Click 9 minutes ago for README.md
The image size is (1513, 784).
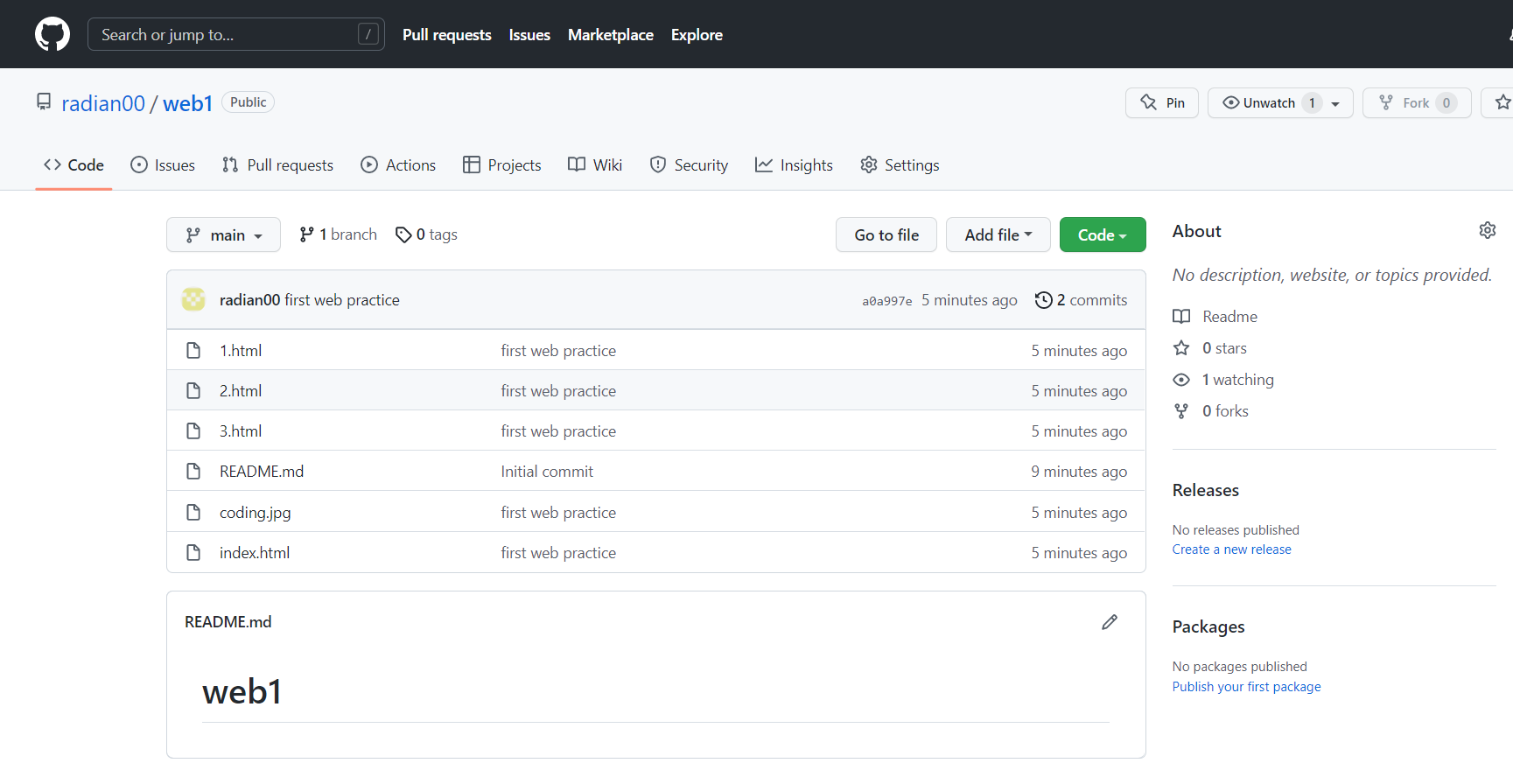pos(1079,471)
